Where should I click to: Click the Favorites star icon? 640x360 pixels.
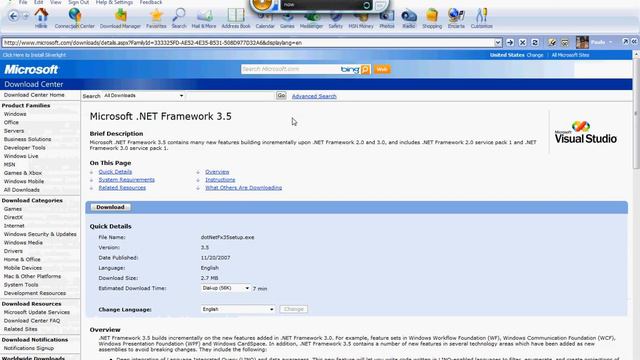tap(156, 18)
